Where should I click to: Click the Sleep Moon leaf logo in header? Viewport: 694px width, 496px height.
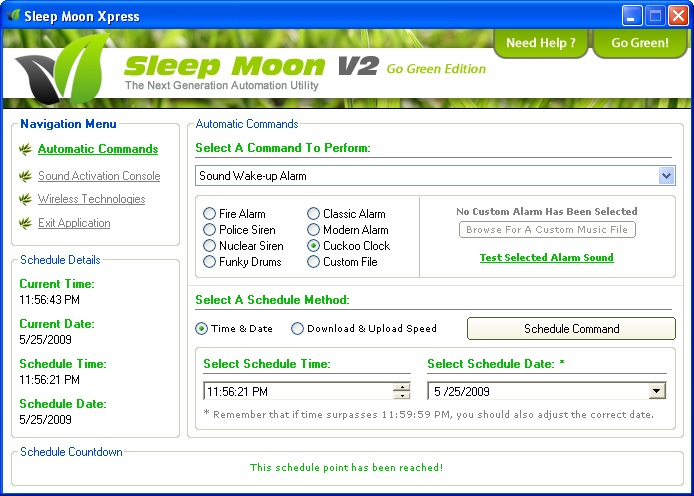pyautogui.click(x=63, y=69)
